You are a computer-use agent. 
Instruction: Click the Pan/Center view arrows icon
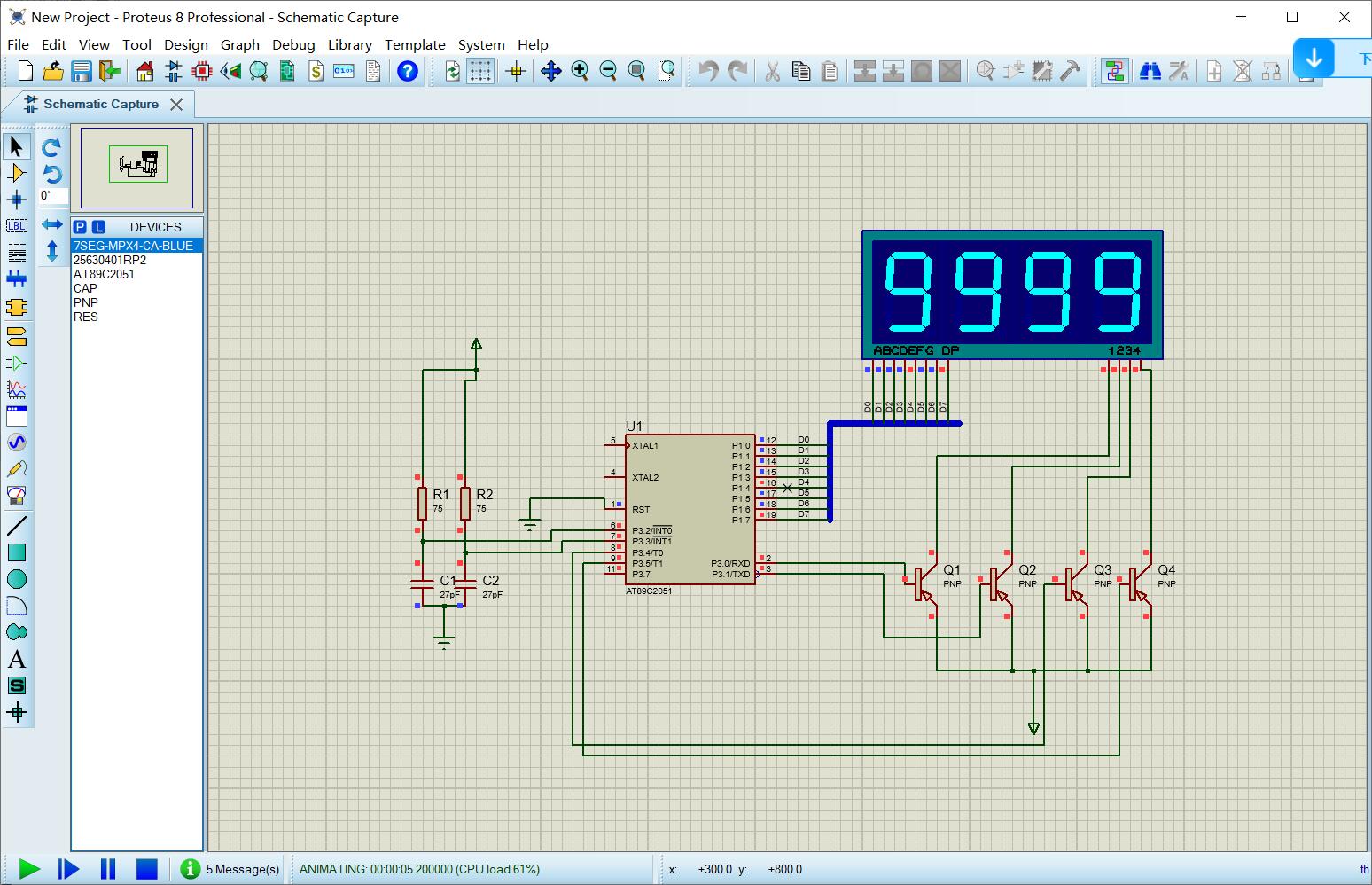coord(551,71)
